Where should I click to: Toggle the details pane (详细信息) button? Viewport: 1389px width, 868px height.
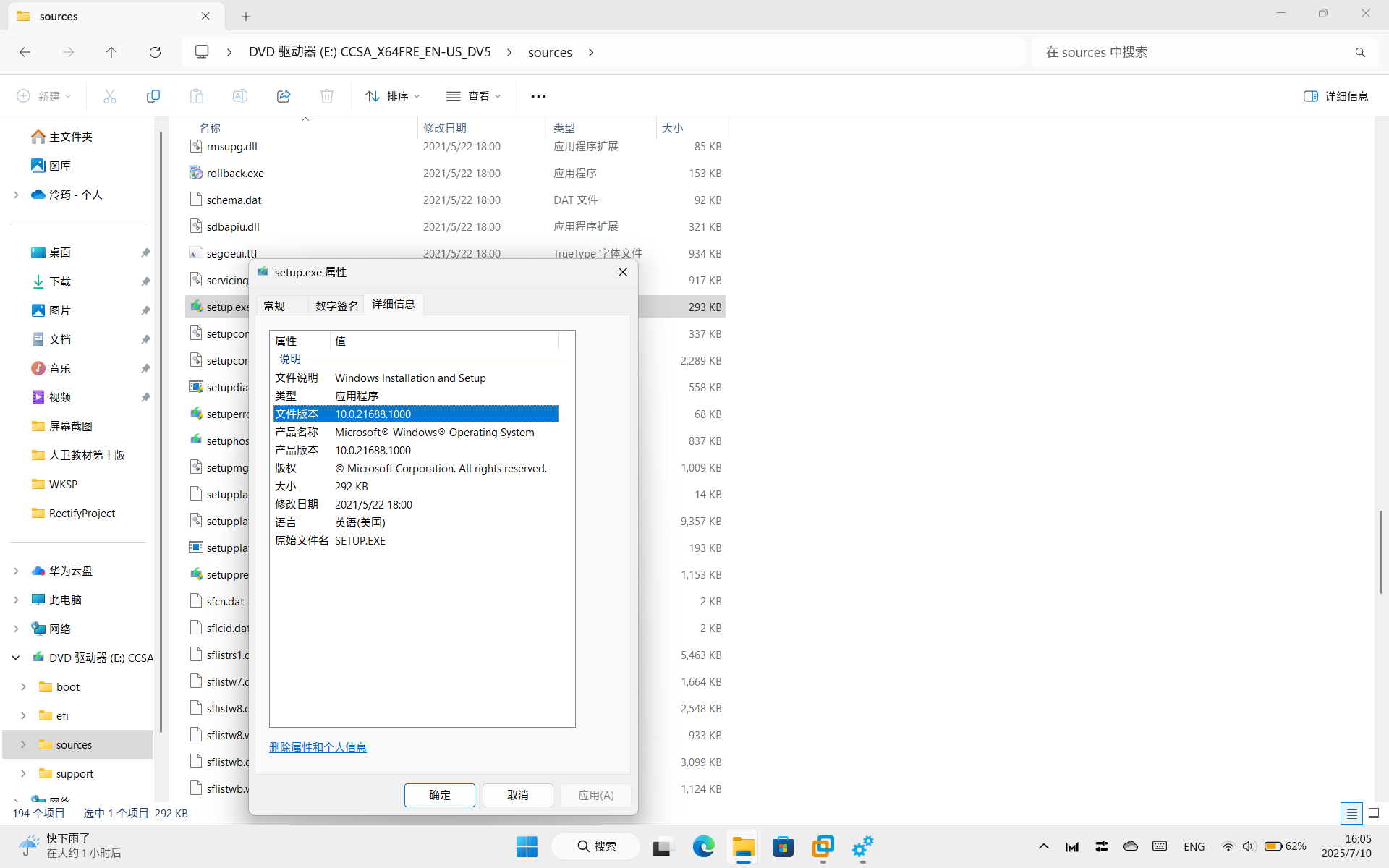click(1335, 96)
